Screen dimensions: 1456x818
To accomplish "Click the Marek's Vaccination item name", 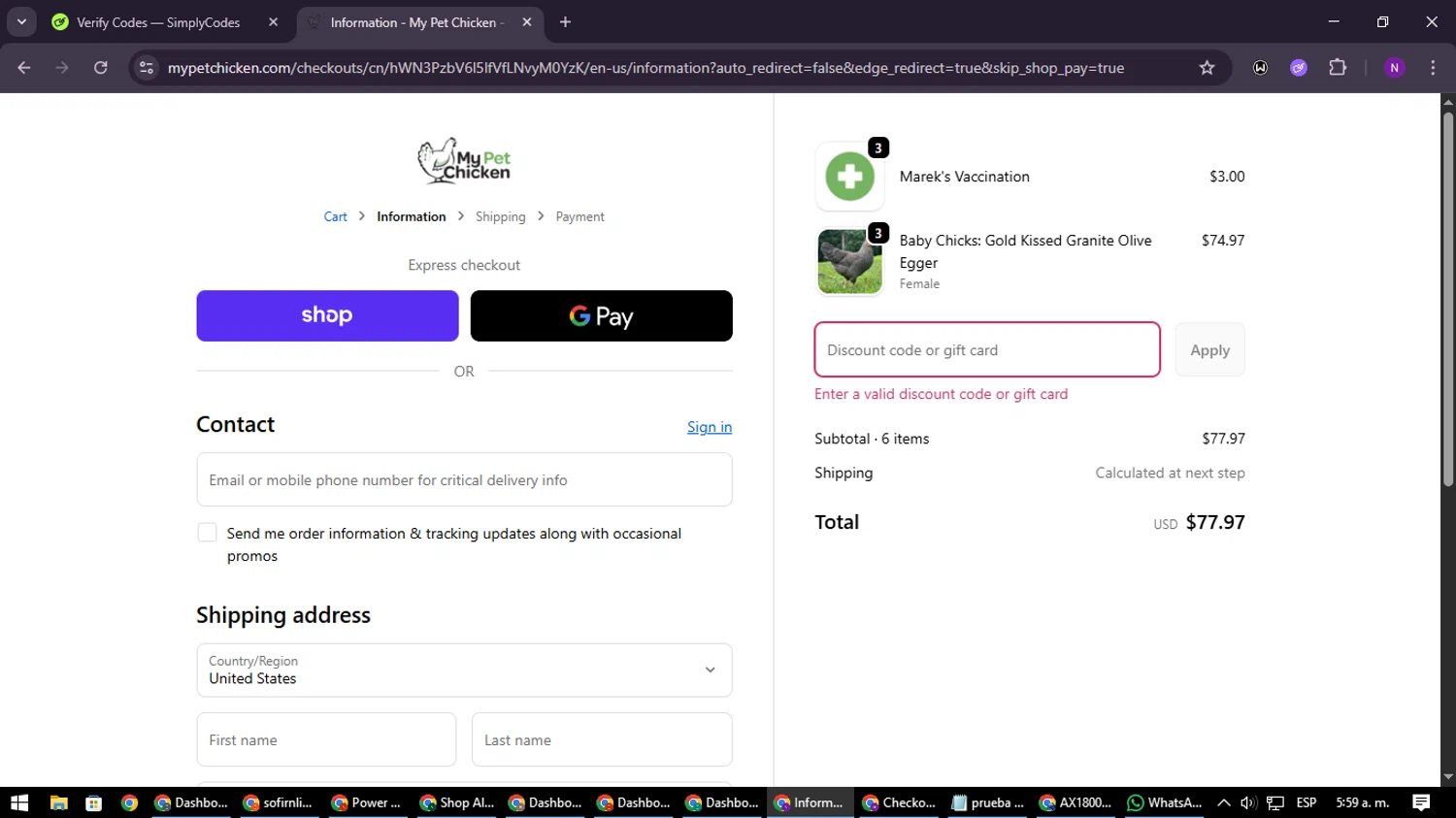I will tap(964, 177).
